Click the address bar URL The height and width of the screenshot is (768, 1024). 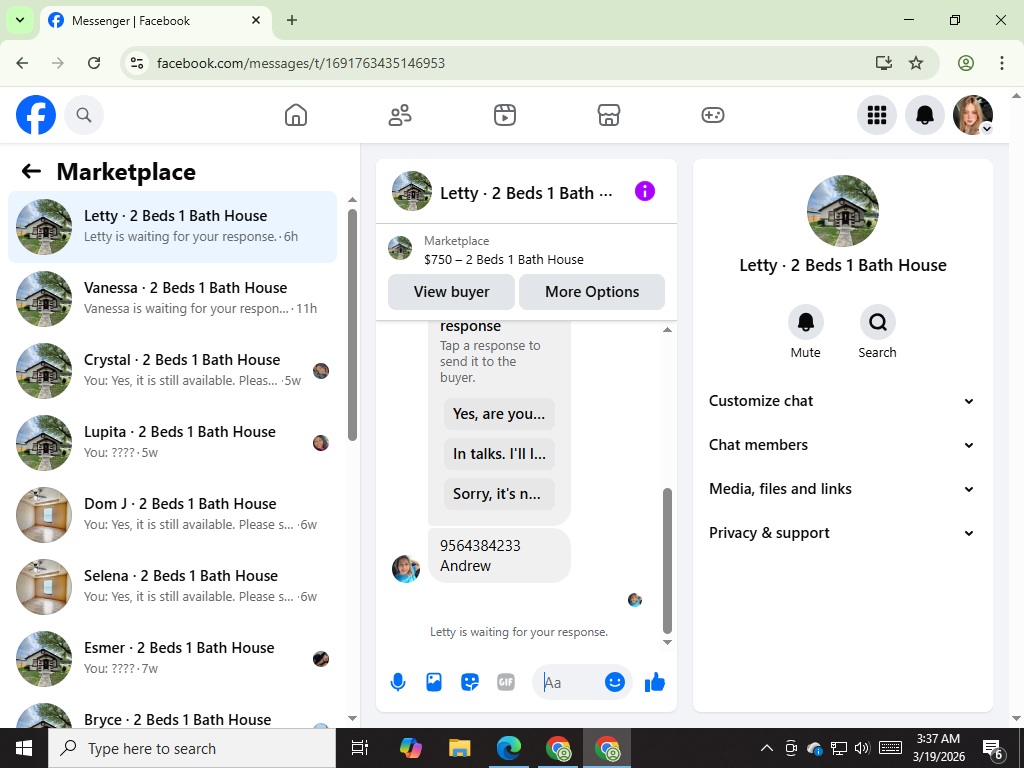coord(301,63)
